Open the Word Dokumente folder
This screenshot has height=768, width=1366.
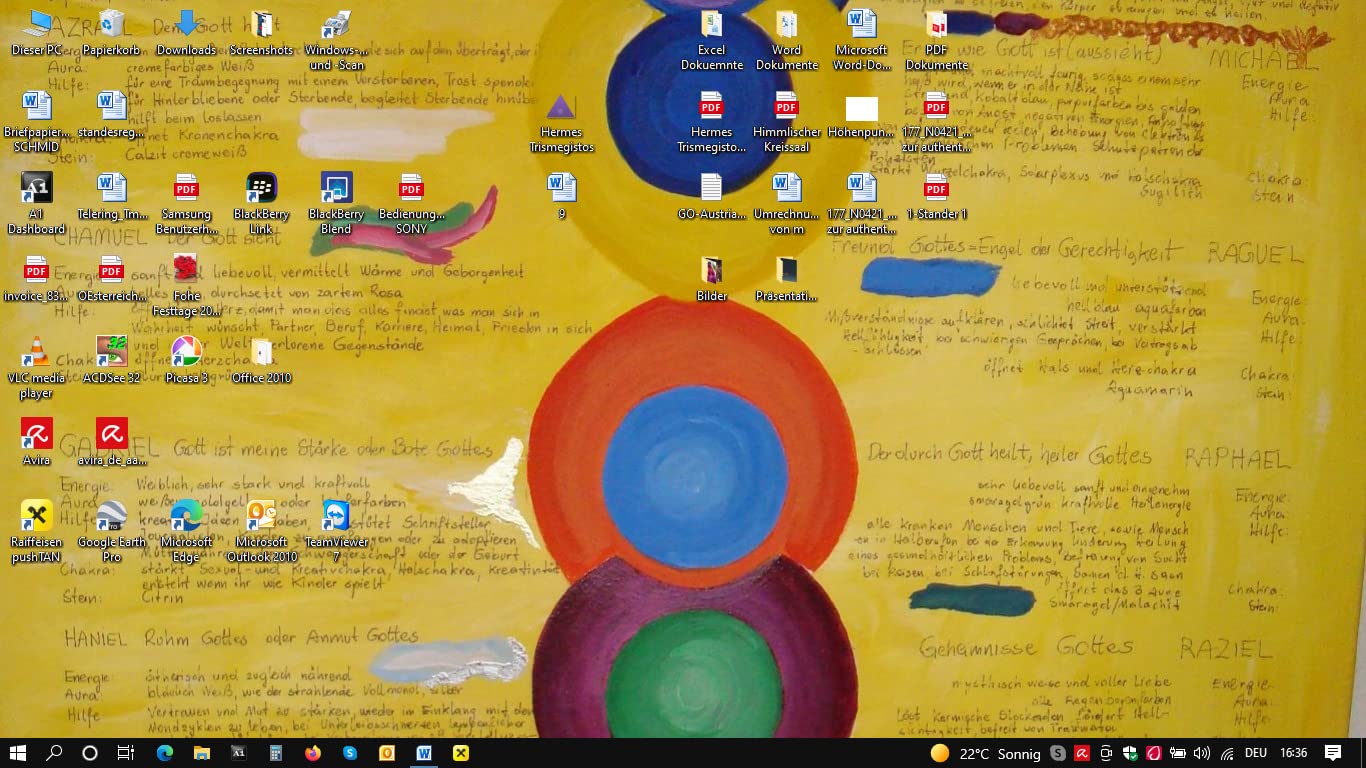pyautogui.click(x=787, y=40)
